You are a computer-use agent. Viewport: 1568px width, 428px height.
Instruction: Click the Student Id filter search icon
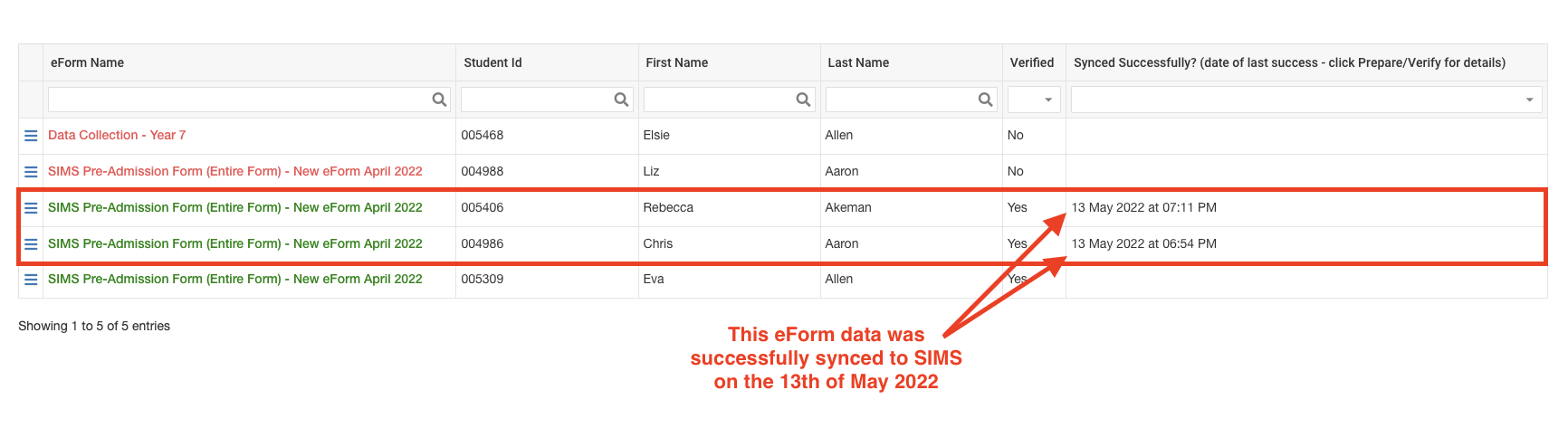621,100
